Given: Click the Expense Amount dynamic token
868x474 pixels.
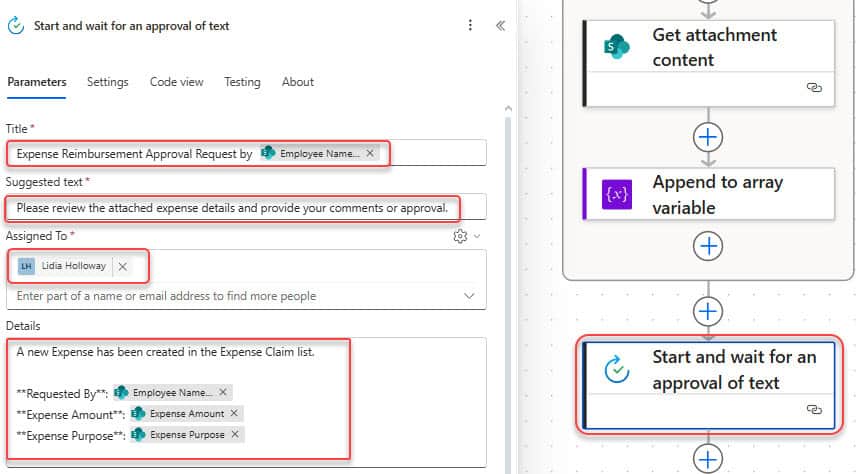Looking at the screenshot, I should (187, 413).
